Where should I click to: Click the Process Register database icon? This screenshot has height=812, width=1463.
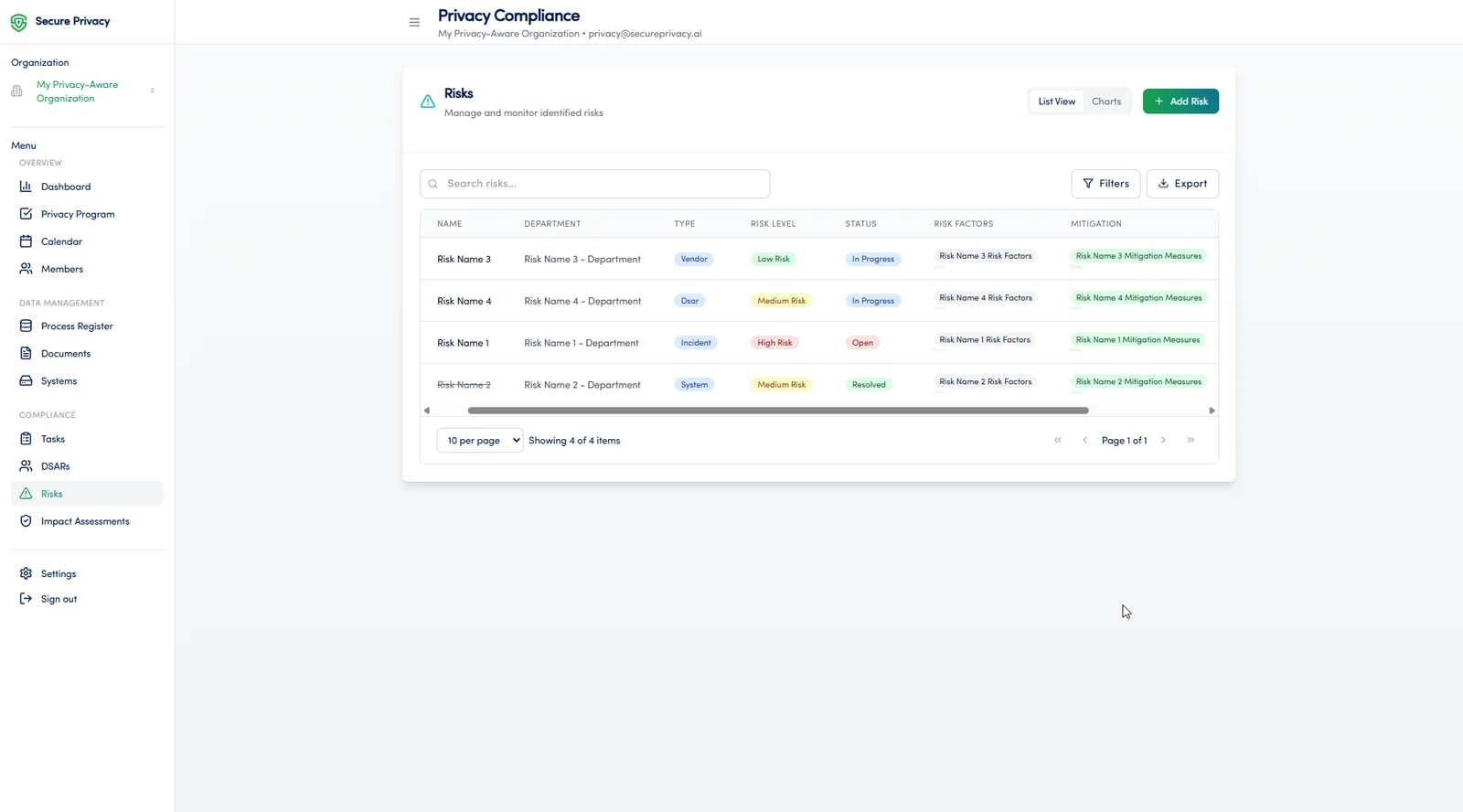click(26, 326)
